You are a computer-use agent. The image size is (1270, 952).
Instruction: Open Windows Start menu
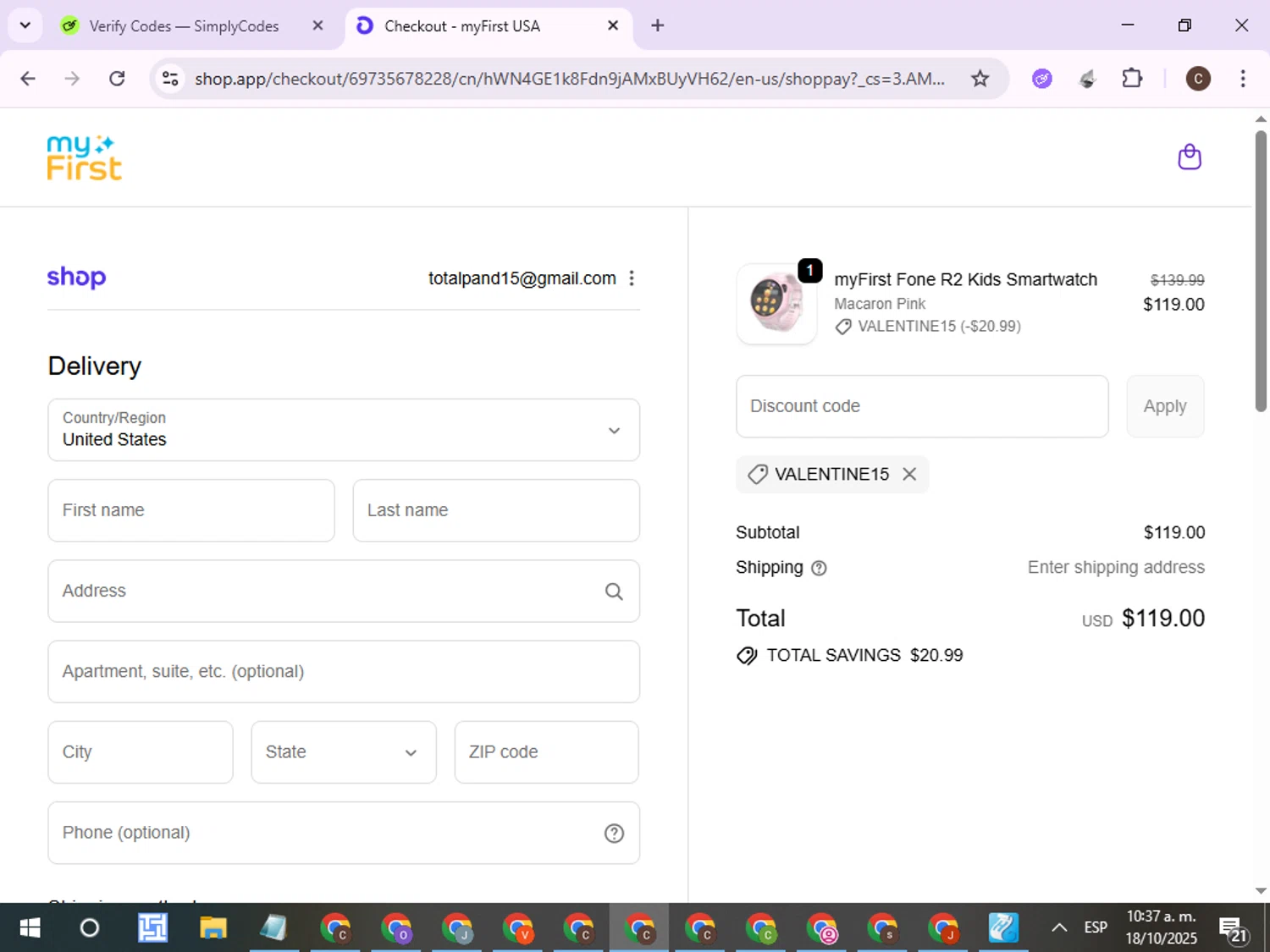[30, 928]
